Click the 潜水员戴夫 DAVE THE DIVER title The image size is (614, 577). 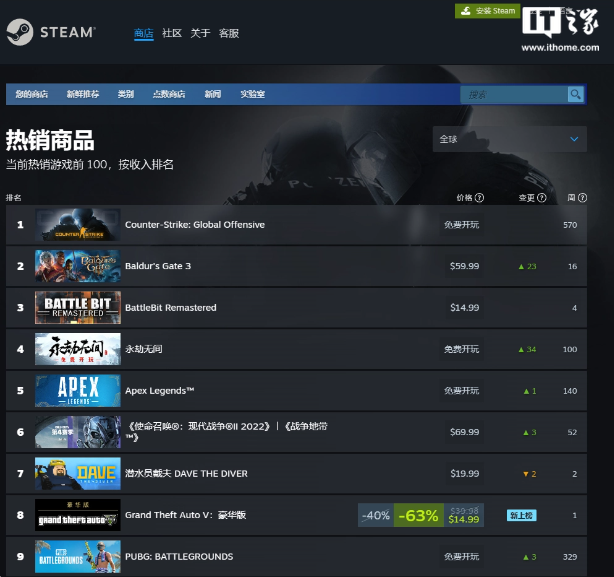(186, 474)
